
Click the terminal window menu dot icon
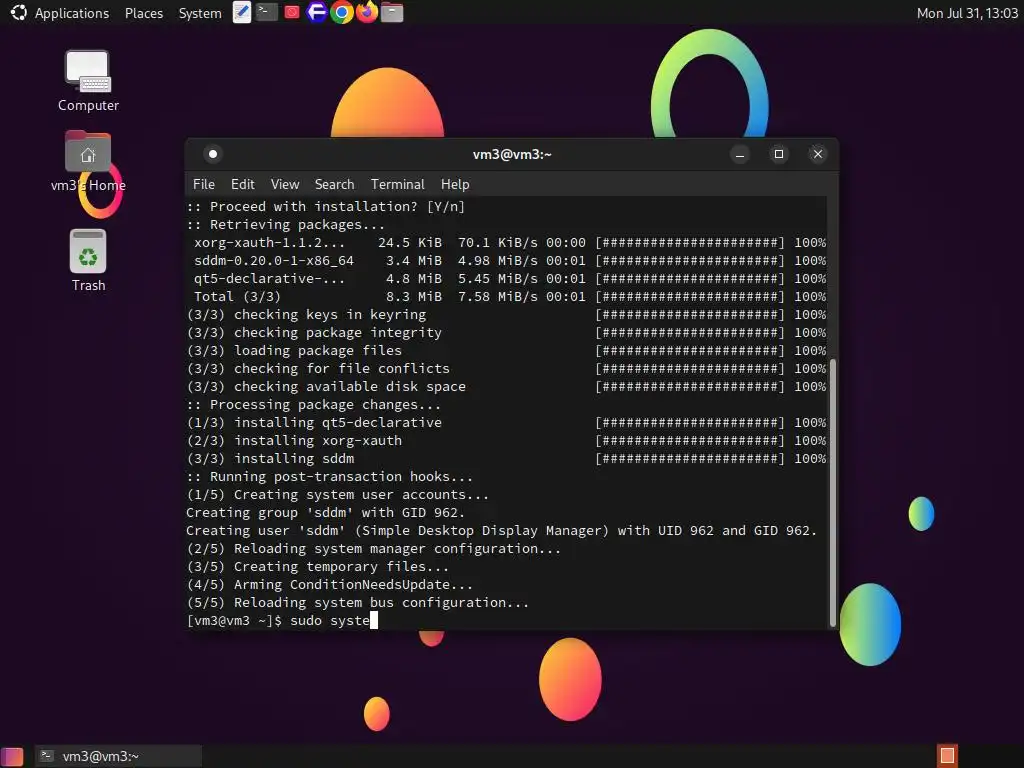click(x=212, y=154)
